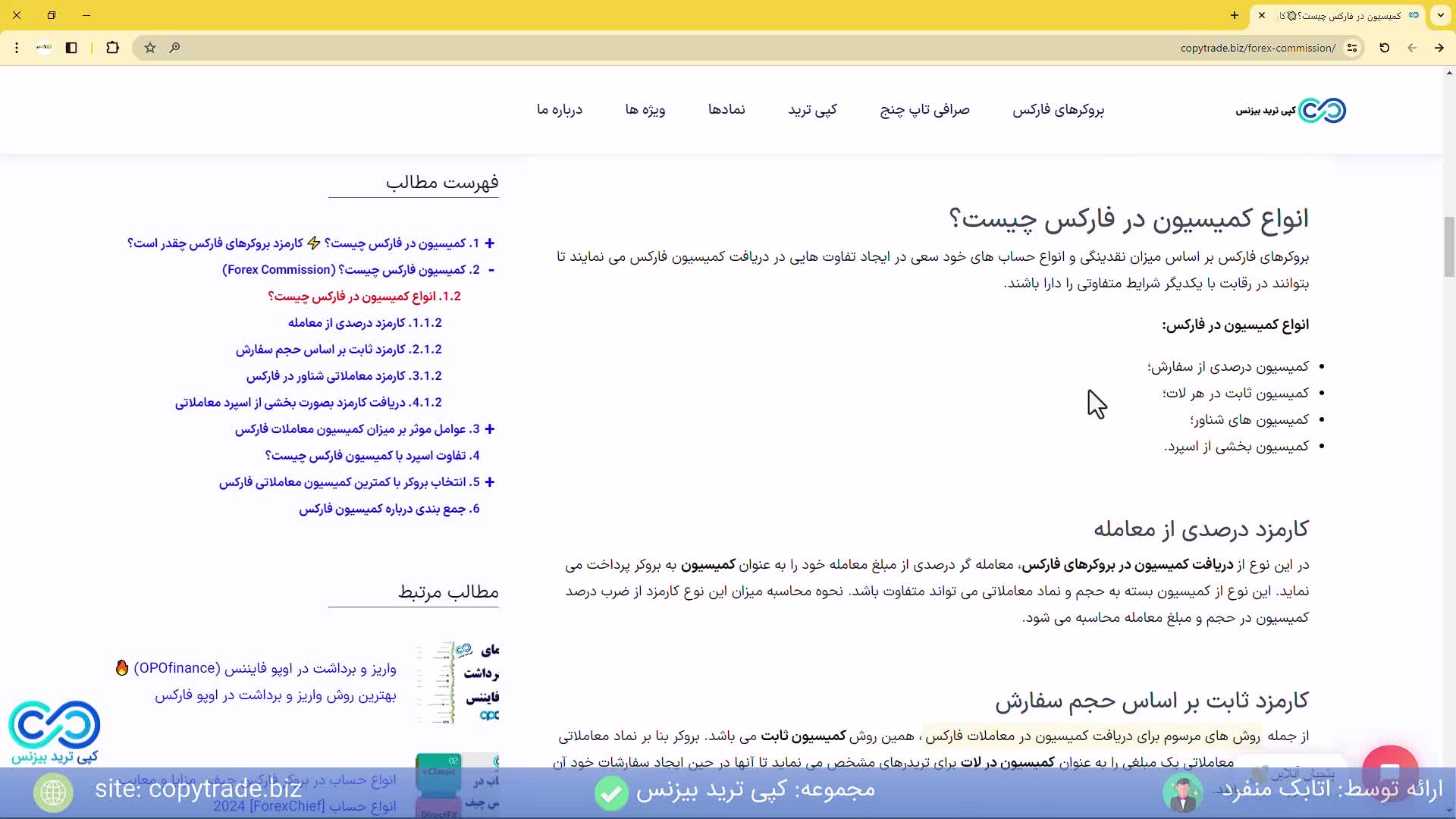
Task: Open the support chat bubble bottom right
Action: click(1391, 770)
